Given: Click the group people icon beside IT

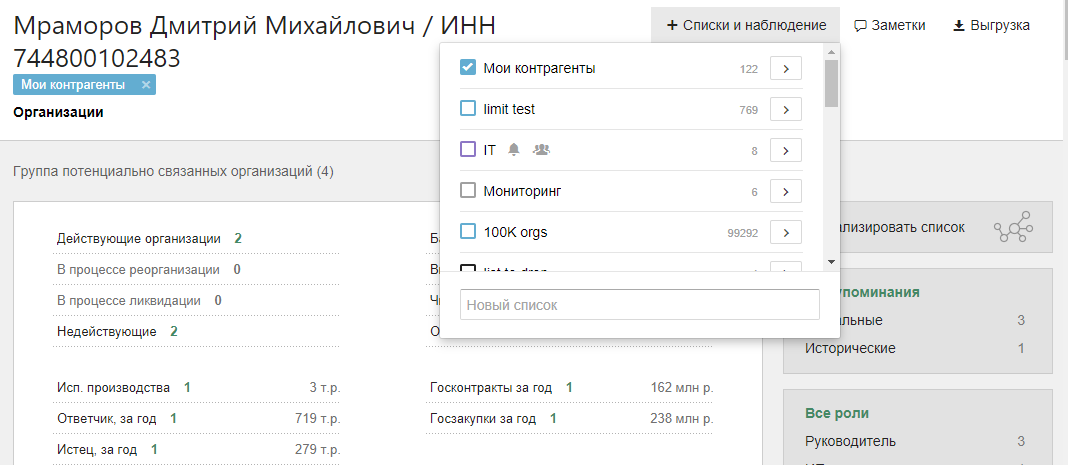Looking at the screenshot, I should tap(542, 150).
